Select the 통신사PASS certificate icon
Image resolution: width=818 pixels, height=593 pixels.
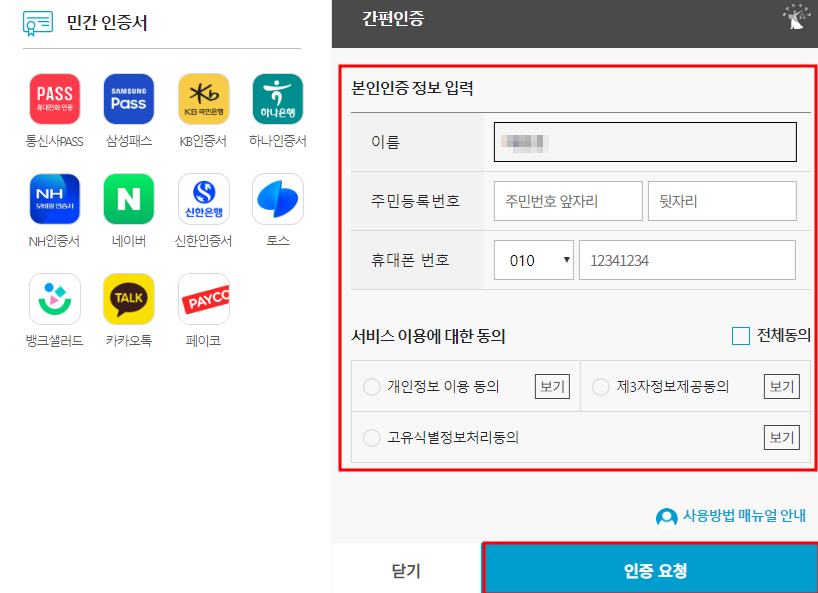tap(54, 98)
